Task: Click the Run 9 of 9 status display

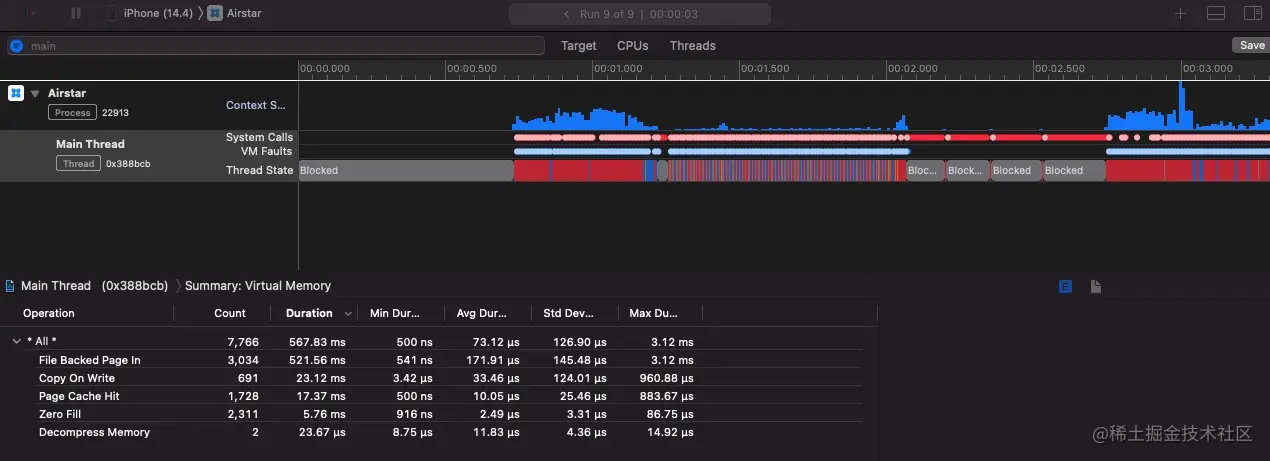Action: pos(640,14)
